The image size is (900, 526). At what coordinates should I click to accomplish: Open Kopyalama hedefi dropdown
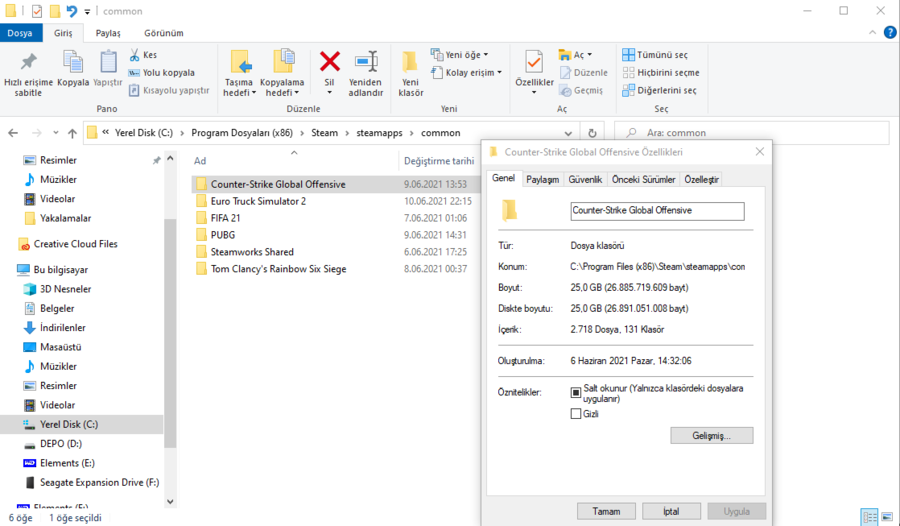point(282,74)
